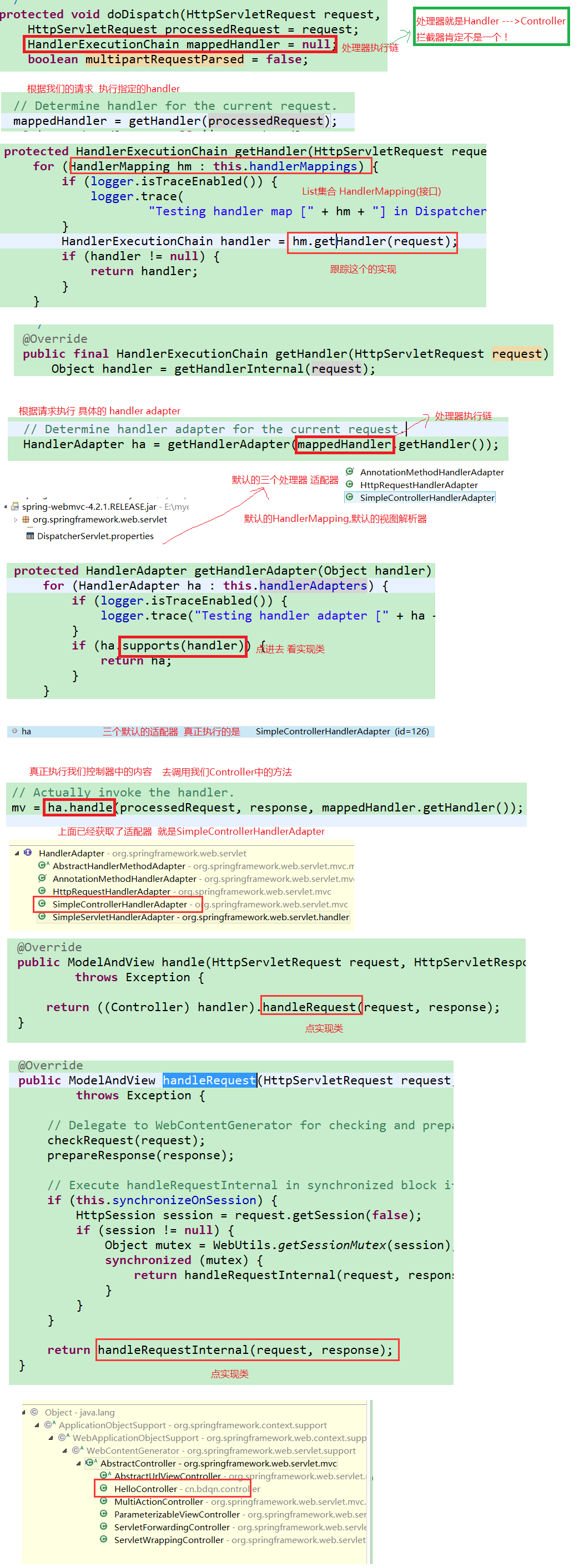Click the WebContentGenerator class icon
579x1568 pixels.
coord(77,1450)
